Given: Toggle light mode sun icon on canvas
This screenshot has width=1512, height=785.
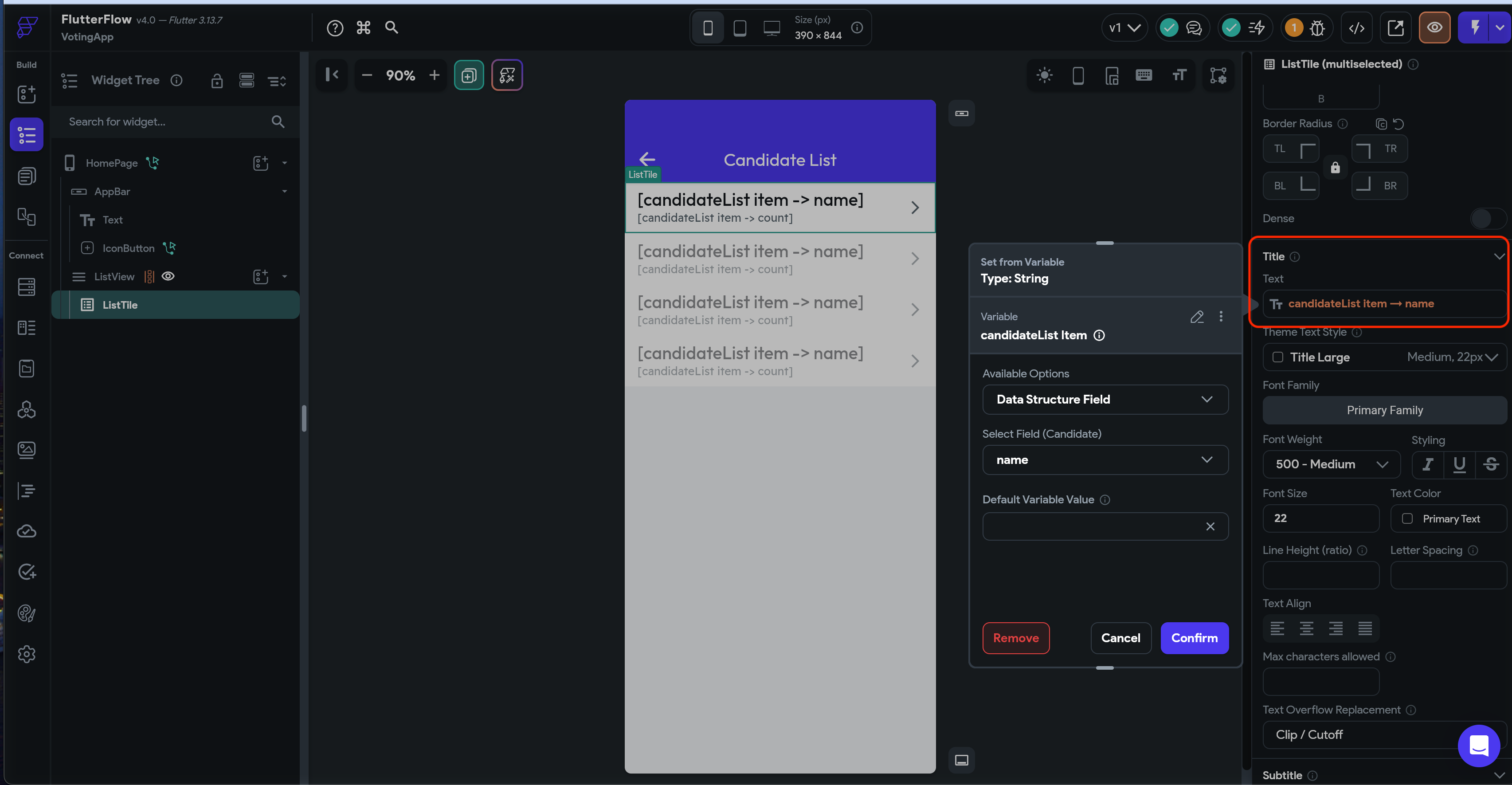Looking at the screenshot, I should [1044, 75].
